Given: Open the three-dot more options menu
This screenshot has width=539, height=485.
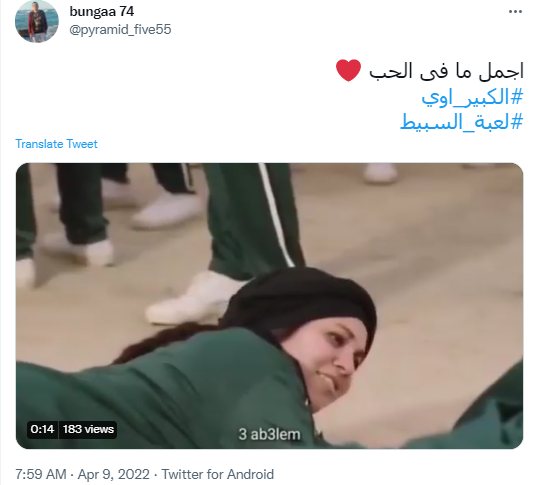Looking at the screenshot, I should pos(515,12).
